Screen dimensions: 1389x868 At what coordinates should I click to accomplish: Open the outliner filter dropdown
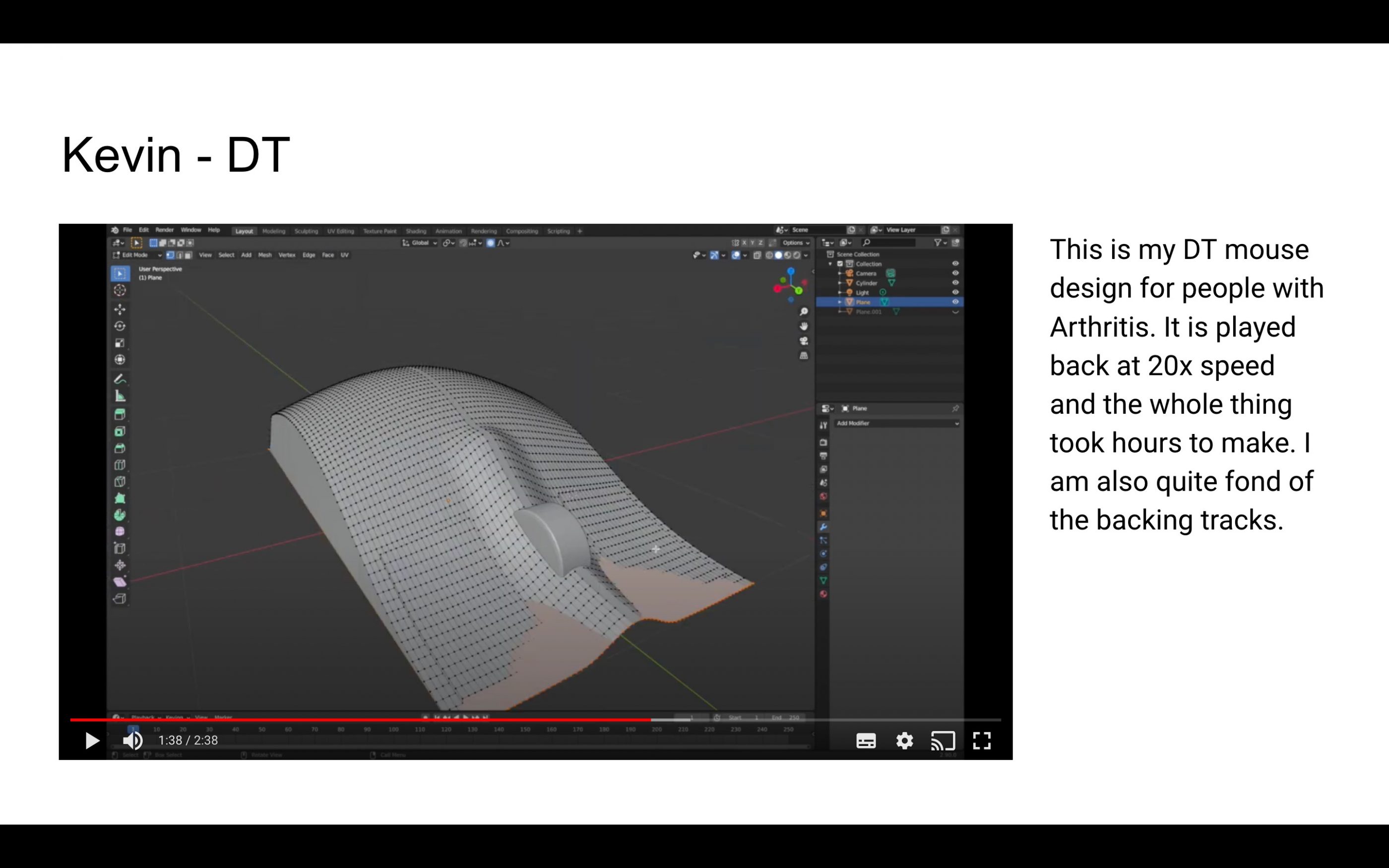pos(940,243)
